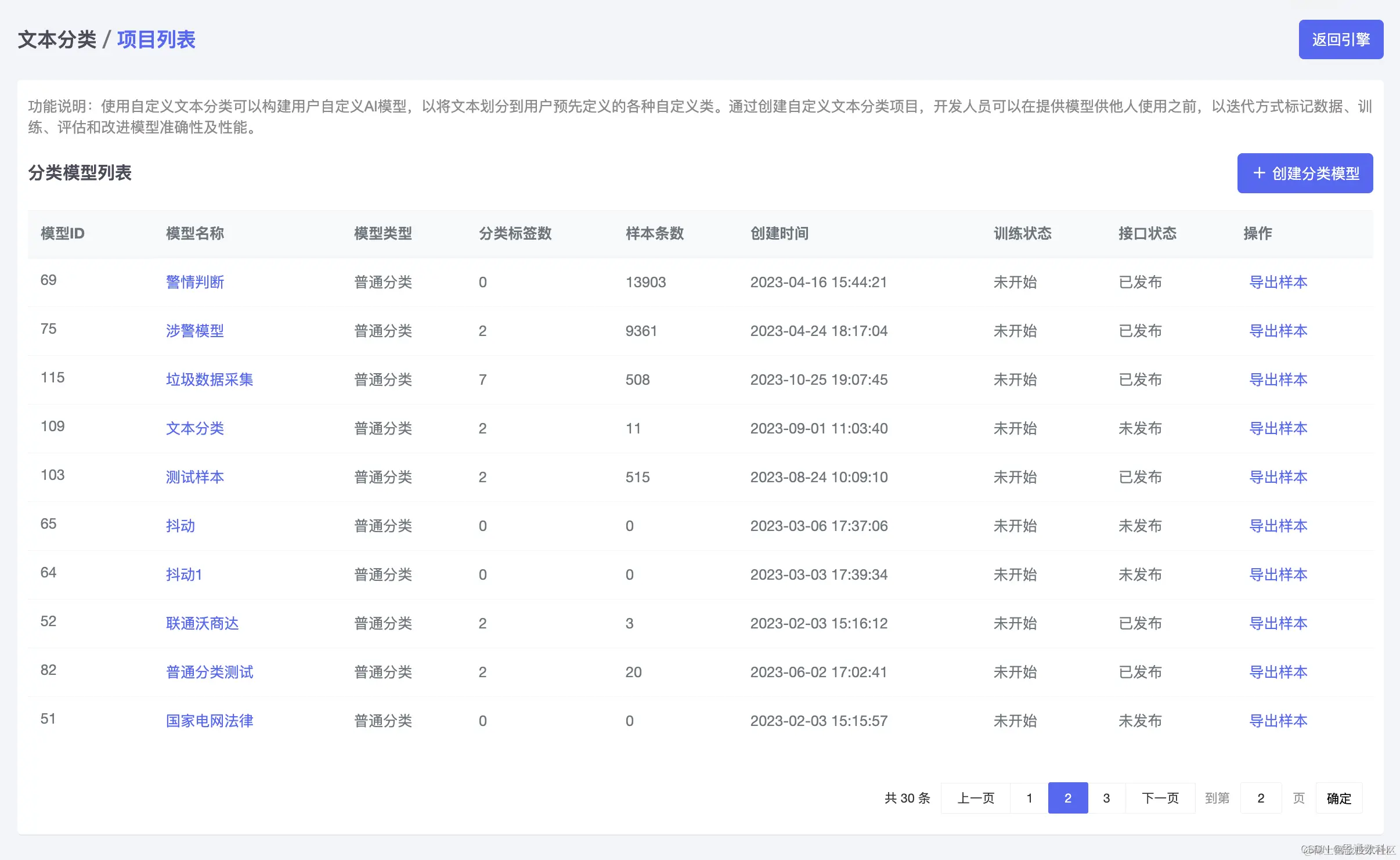
Task: Open the 涉警模型 model link
Action: (194, 331)
